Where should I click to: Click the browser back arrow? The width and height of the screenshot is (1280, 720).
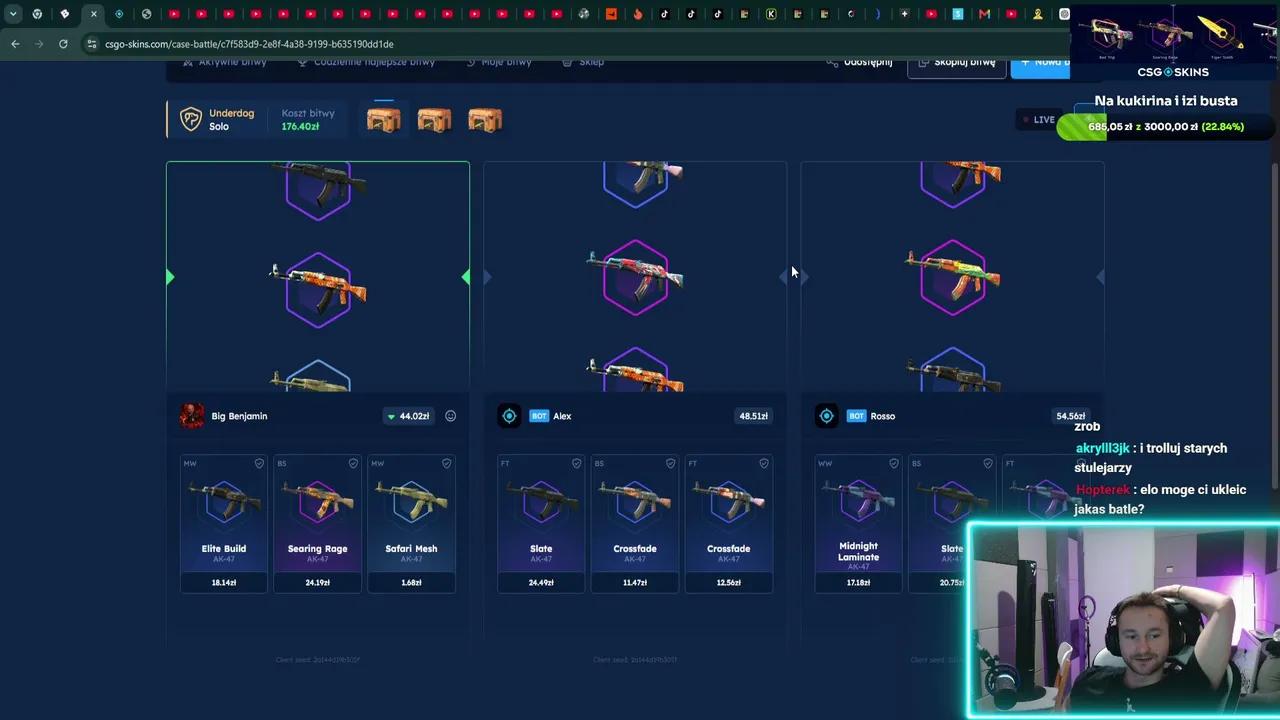click(15, 44)
